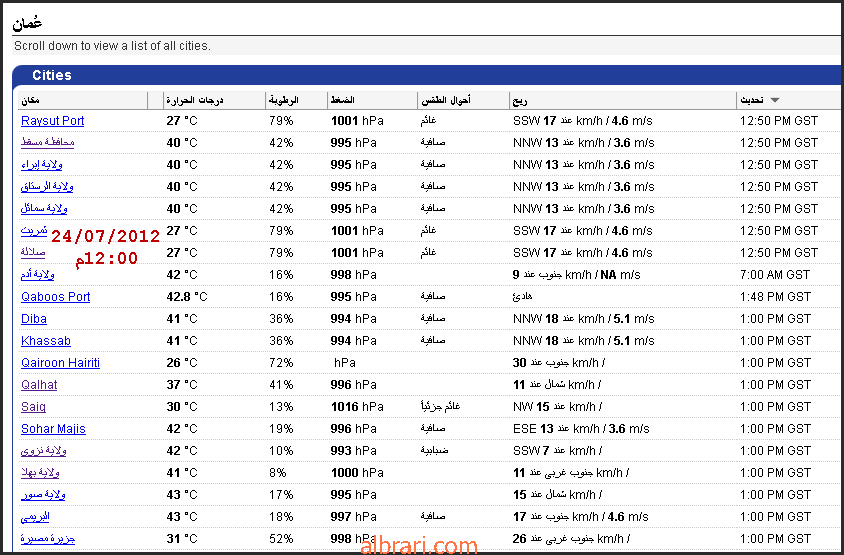Click the 1:48 PM GST update time
This screenshot has width=844, height=555.
775,297
